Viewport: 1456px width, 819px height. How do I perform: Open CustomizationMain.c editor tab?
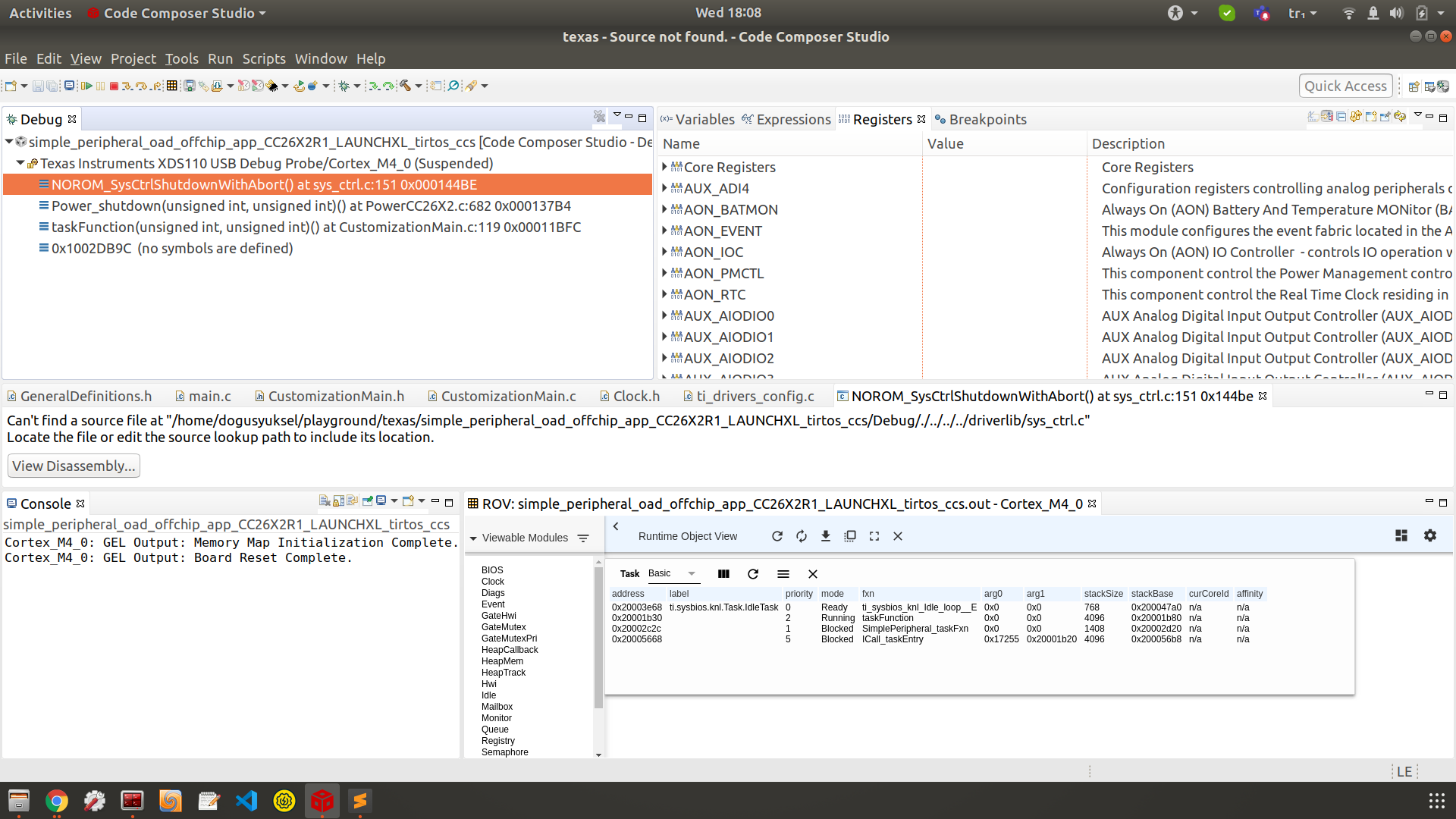point(502,396)
